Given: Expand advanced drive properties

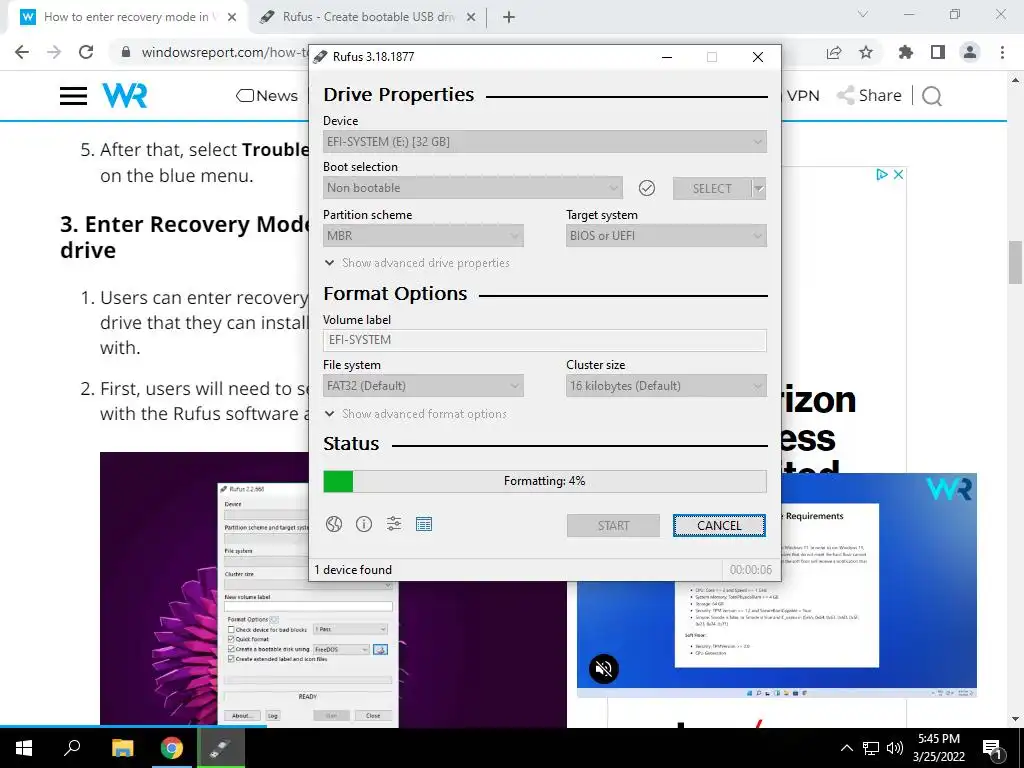Looking at the screenshot, I should 417,263.
